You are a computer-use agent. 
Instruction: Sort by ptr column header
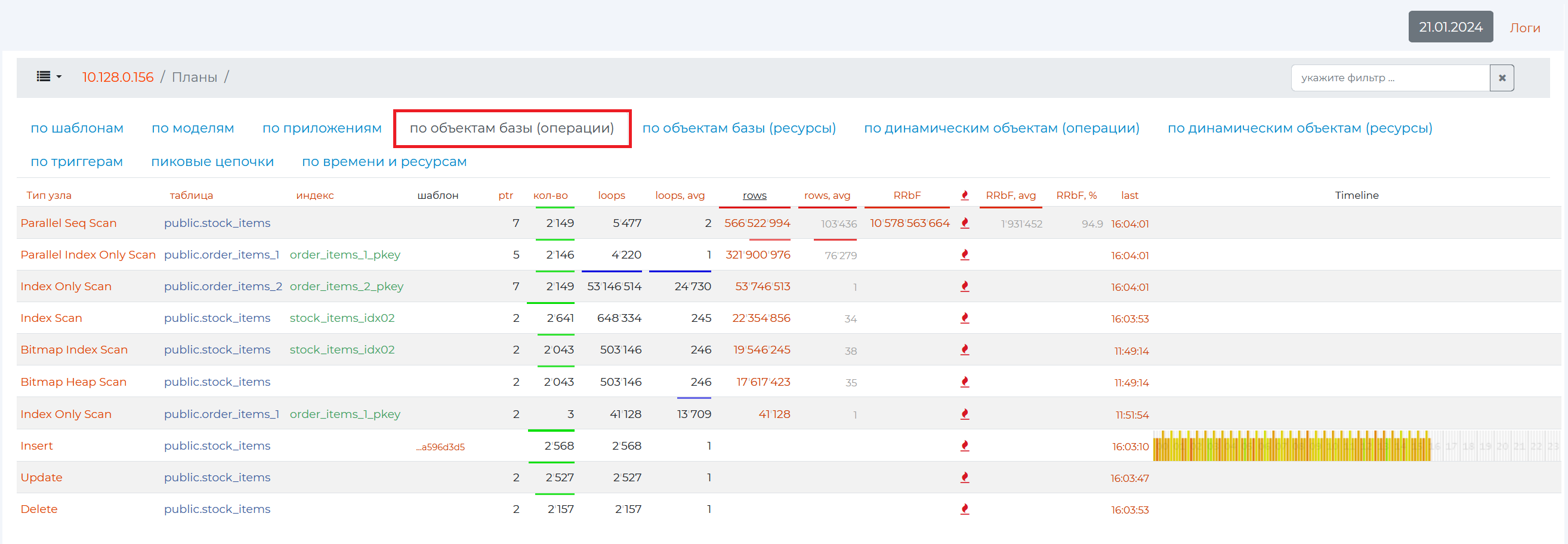[506, 195]
